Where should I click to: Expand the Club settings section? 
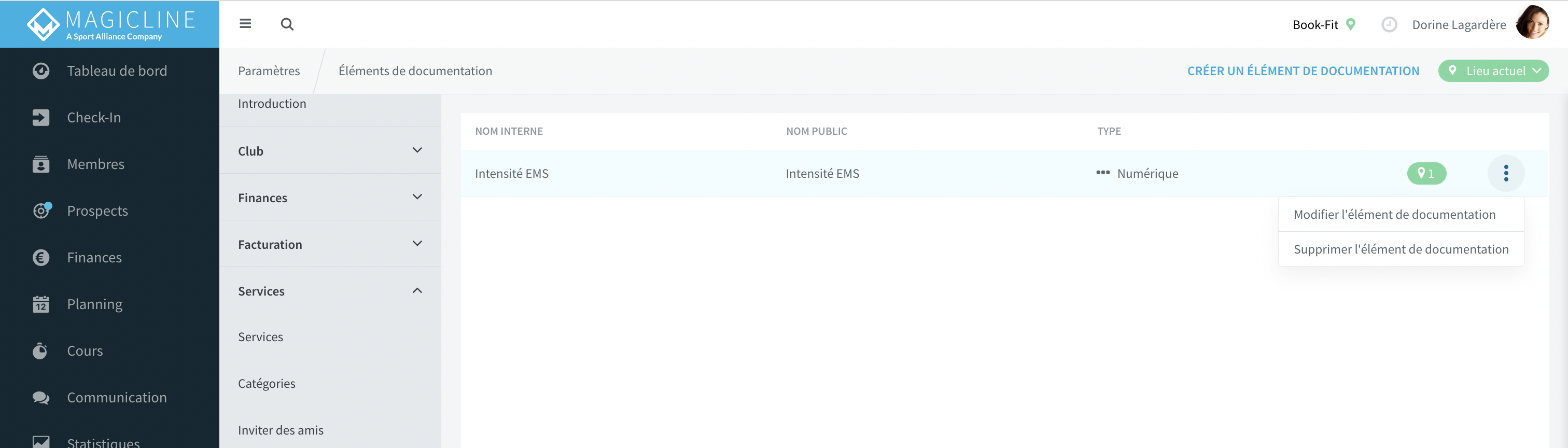[x=330, y=150]
